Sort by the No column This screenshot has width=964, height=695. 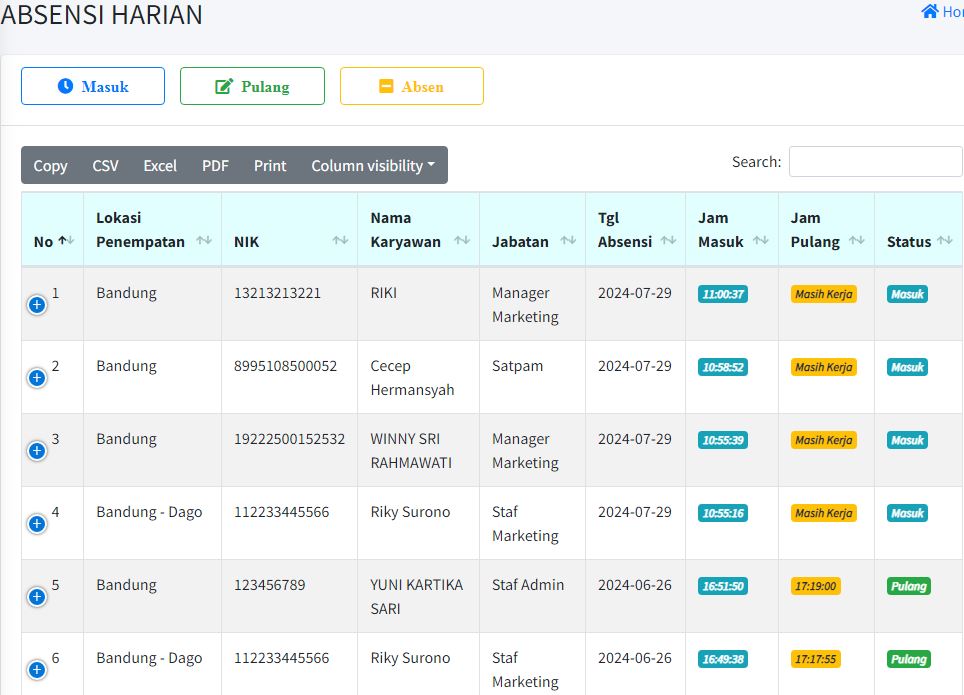point(53,229)
